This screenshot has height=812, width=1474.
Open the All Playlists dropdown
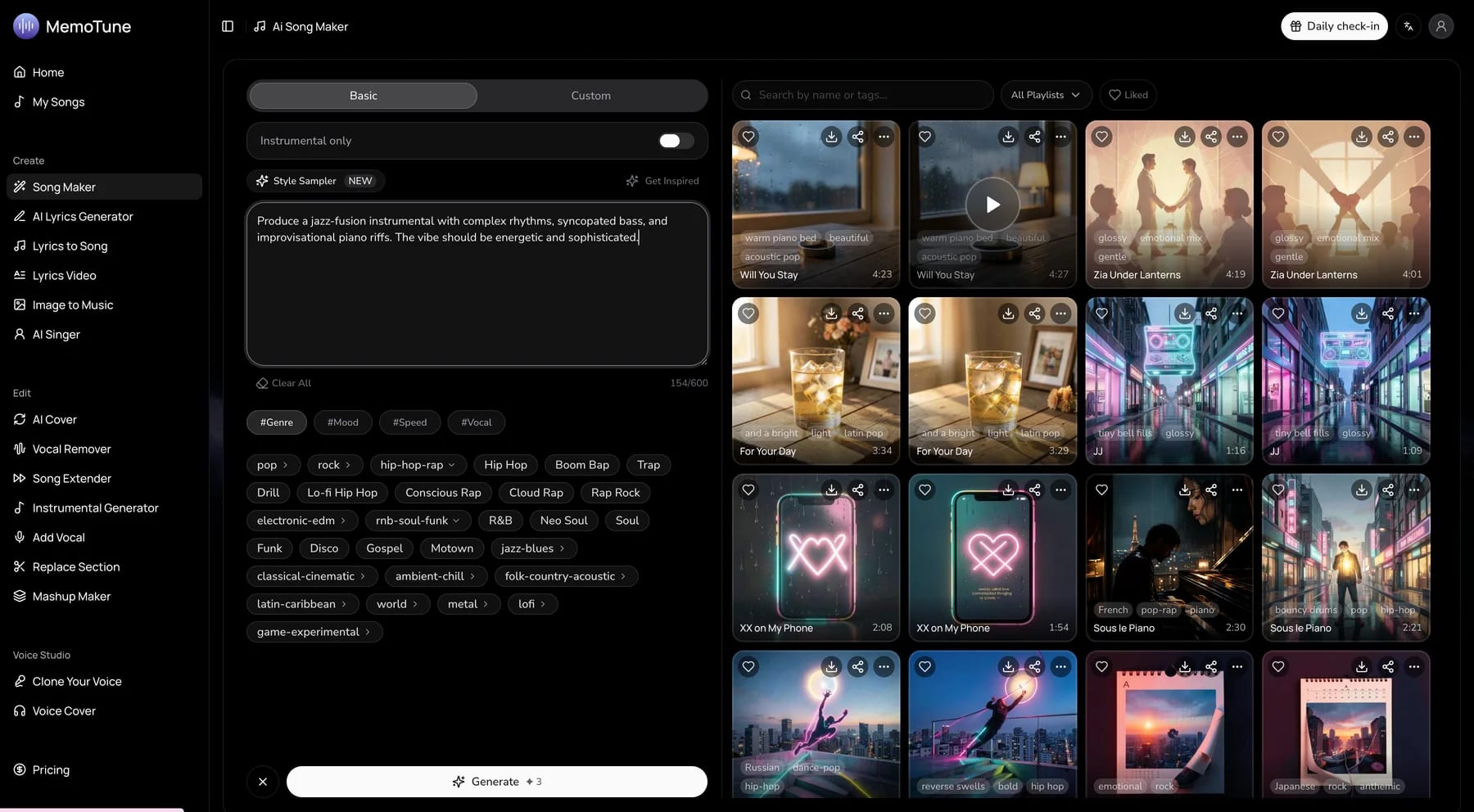click(x=1046, y=95)
